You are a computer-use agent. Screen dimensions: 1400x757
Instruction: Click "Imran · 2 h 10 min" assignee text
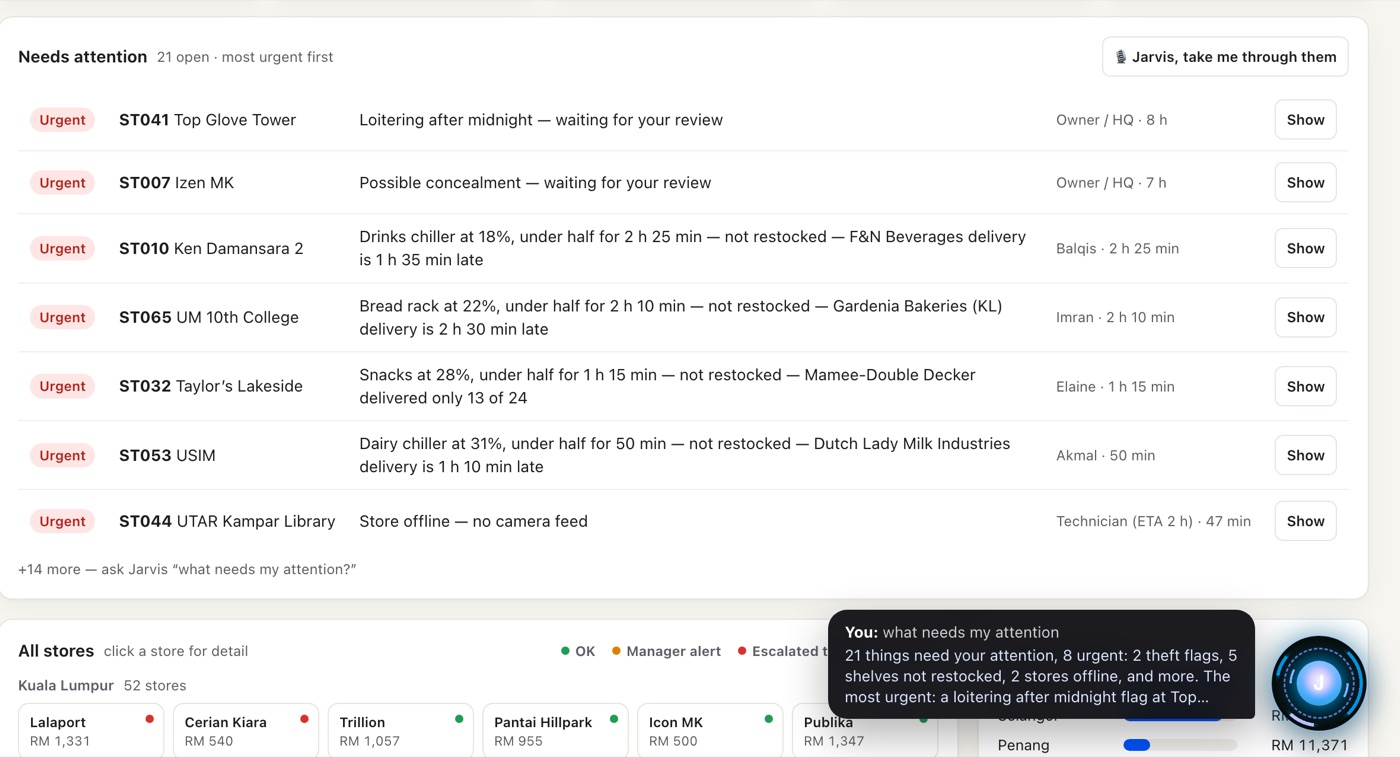pyautogui.click(x=1115, y=318)
